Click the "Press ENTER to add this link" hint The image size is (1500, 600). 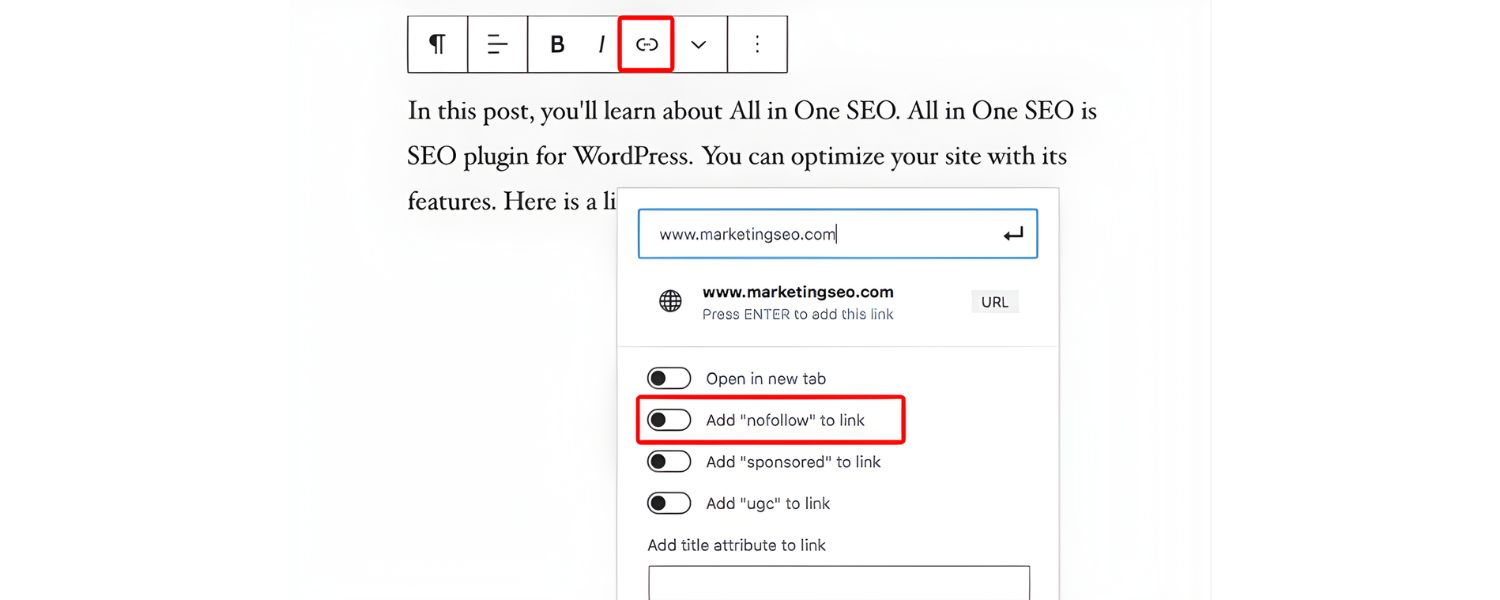[x=797, y=314]
